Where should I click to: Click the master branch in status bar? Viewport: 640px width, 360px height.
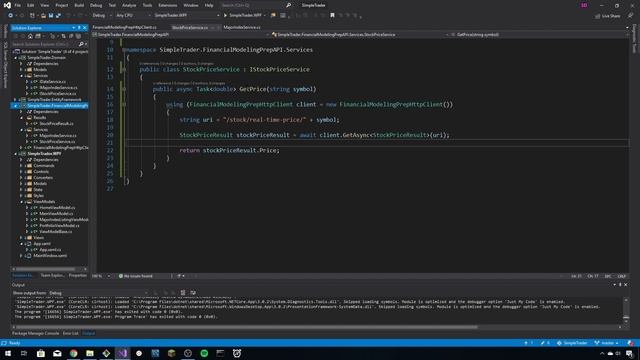click(x=607, y=343)
